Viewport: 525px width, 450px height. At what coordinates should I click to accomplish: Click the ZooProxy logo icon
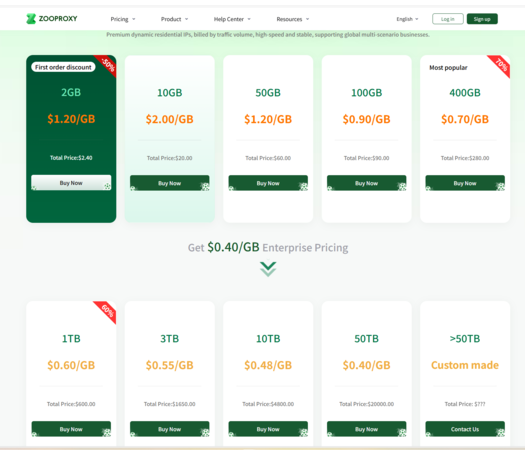click(x=31, y=19)
